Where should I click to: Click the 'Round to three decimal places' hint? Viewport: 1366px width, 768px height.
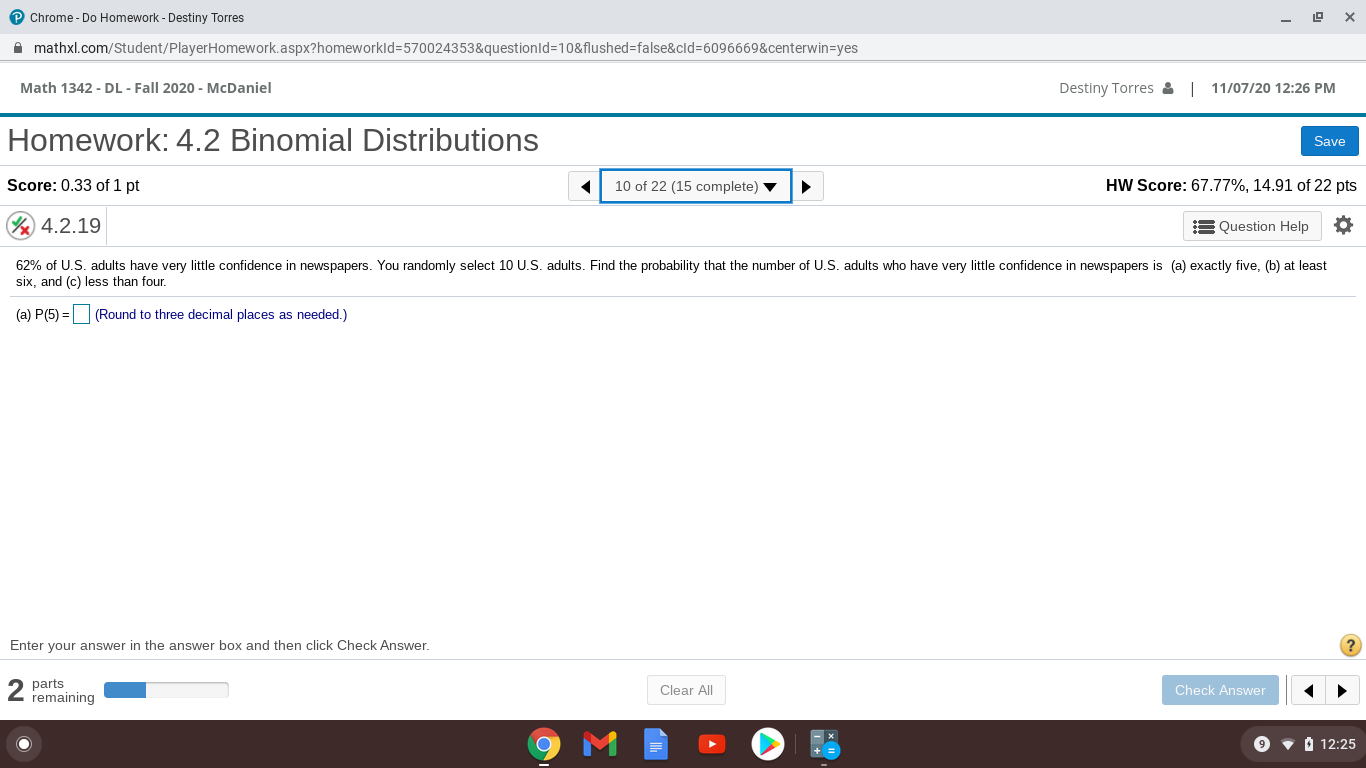221,315
